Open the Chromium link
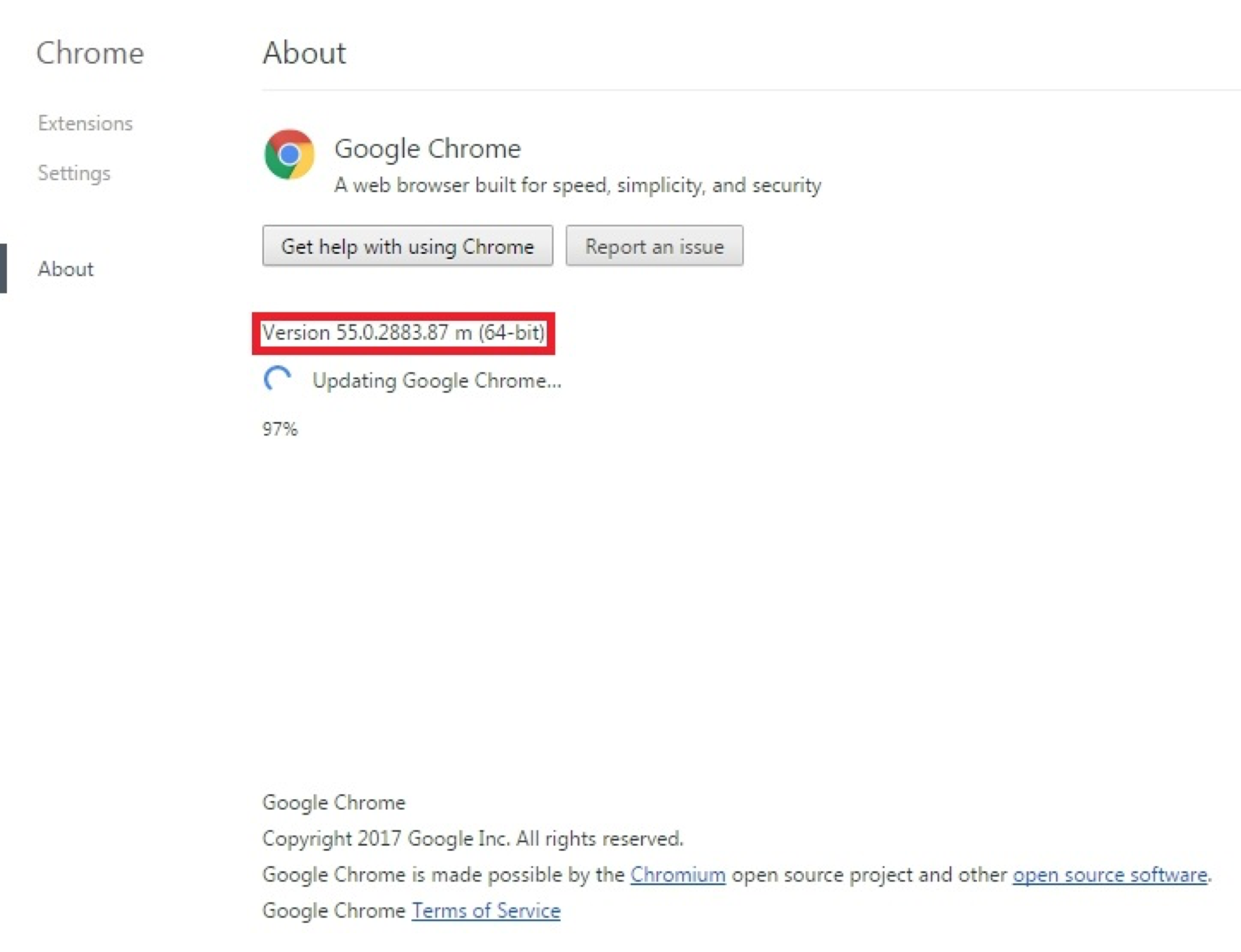1241x952 pixels. pos(677,875)
